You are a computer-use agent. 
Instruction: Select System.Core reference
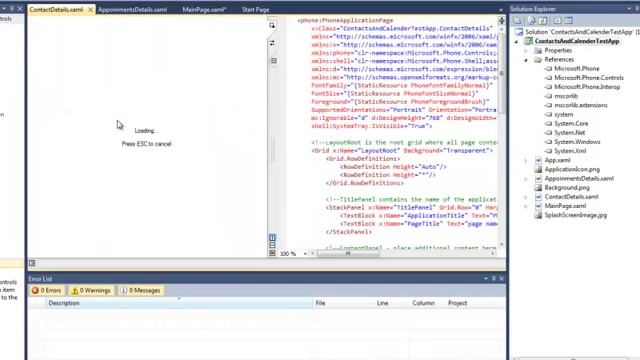click(571, 124)
